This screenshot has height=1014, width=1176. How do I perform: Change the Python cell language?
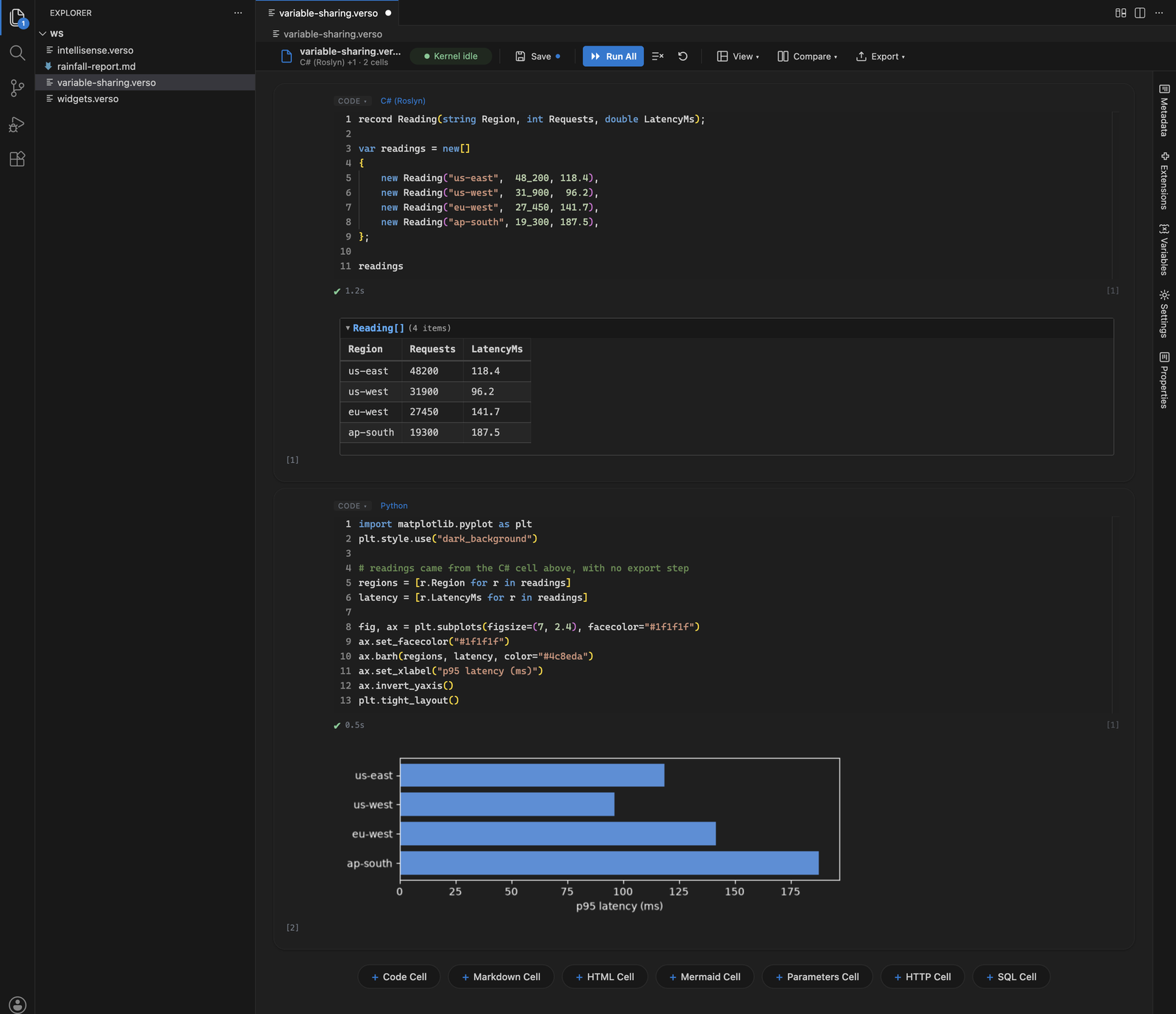click(394, 506)
